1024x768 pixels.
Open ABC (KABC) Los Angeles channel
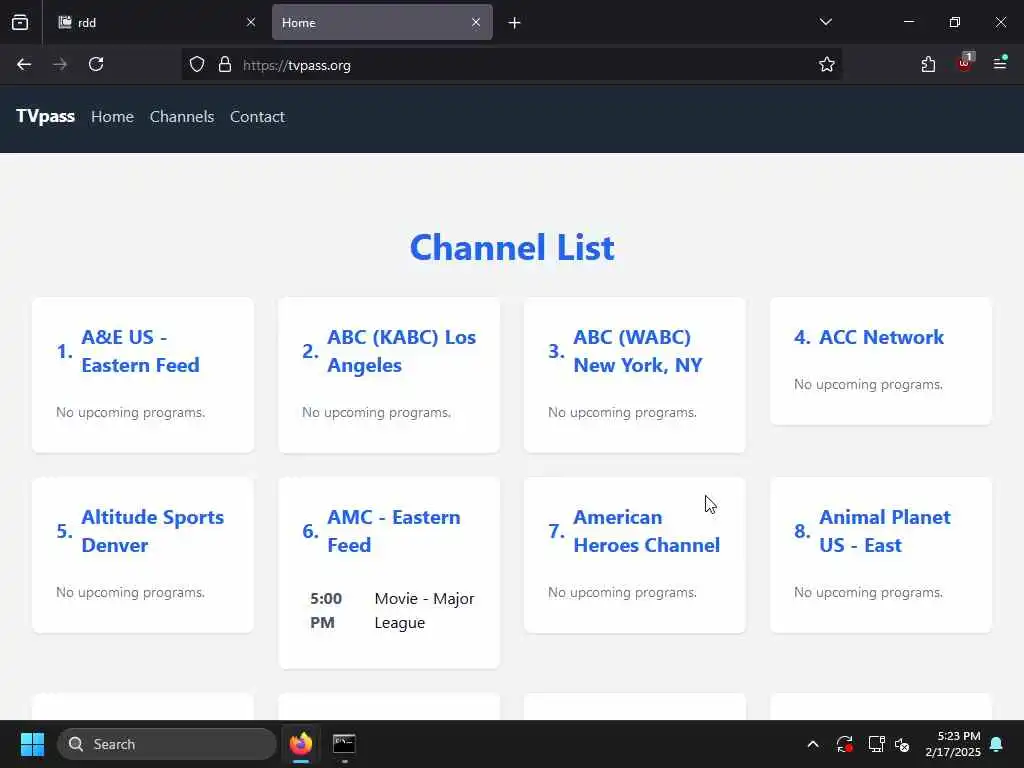click(x=402, y=351)
